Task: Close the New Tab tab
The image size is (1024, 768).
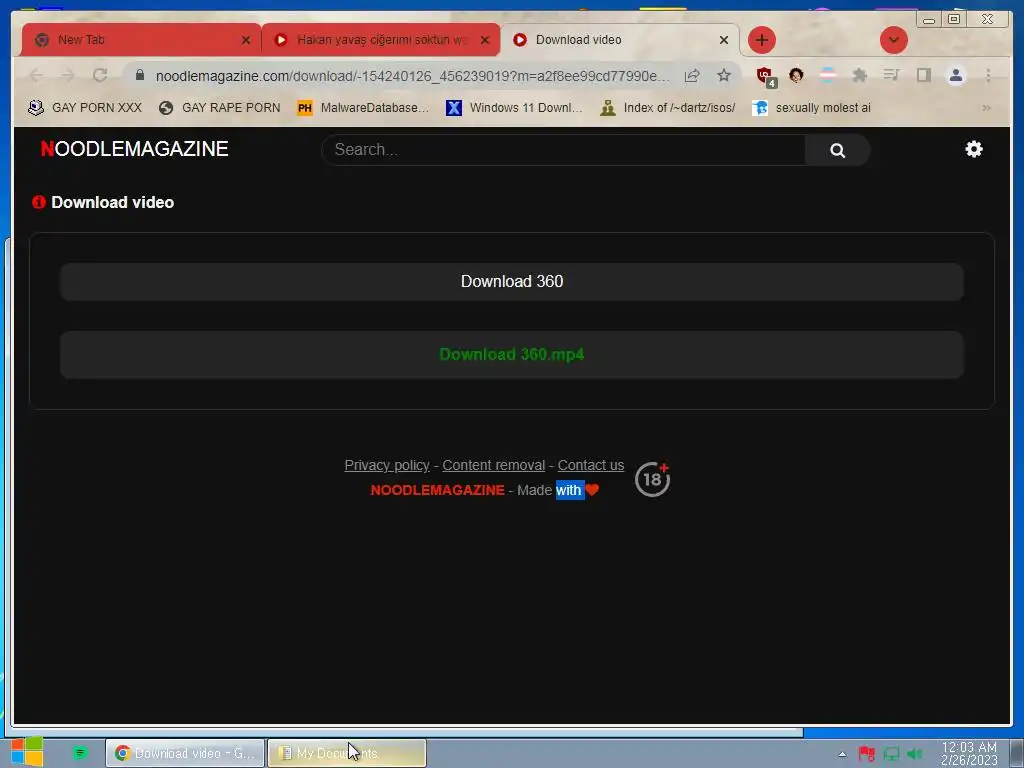Action: [246, 40]
